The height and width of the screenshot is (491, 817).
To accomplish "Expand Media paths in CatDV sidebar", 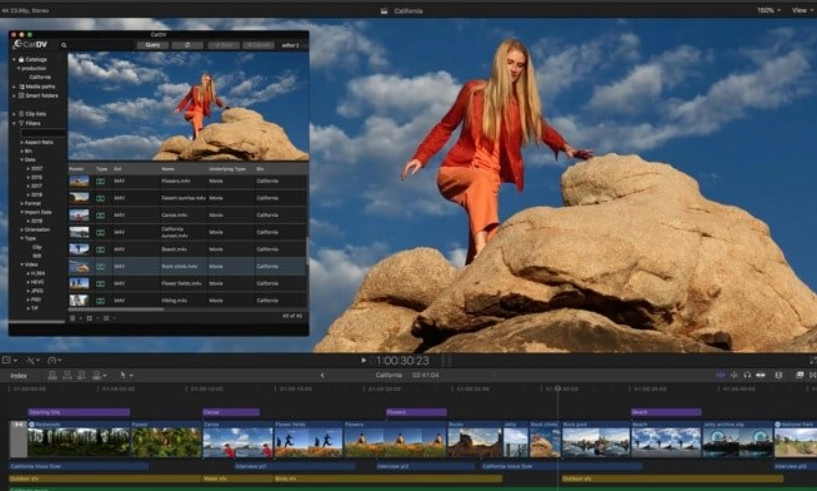I will click(x=14, y=87).
